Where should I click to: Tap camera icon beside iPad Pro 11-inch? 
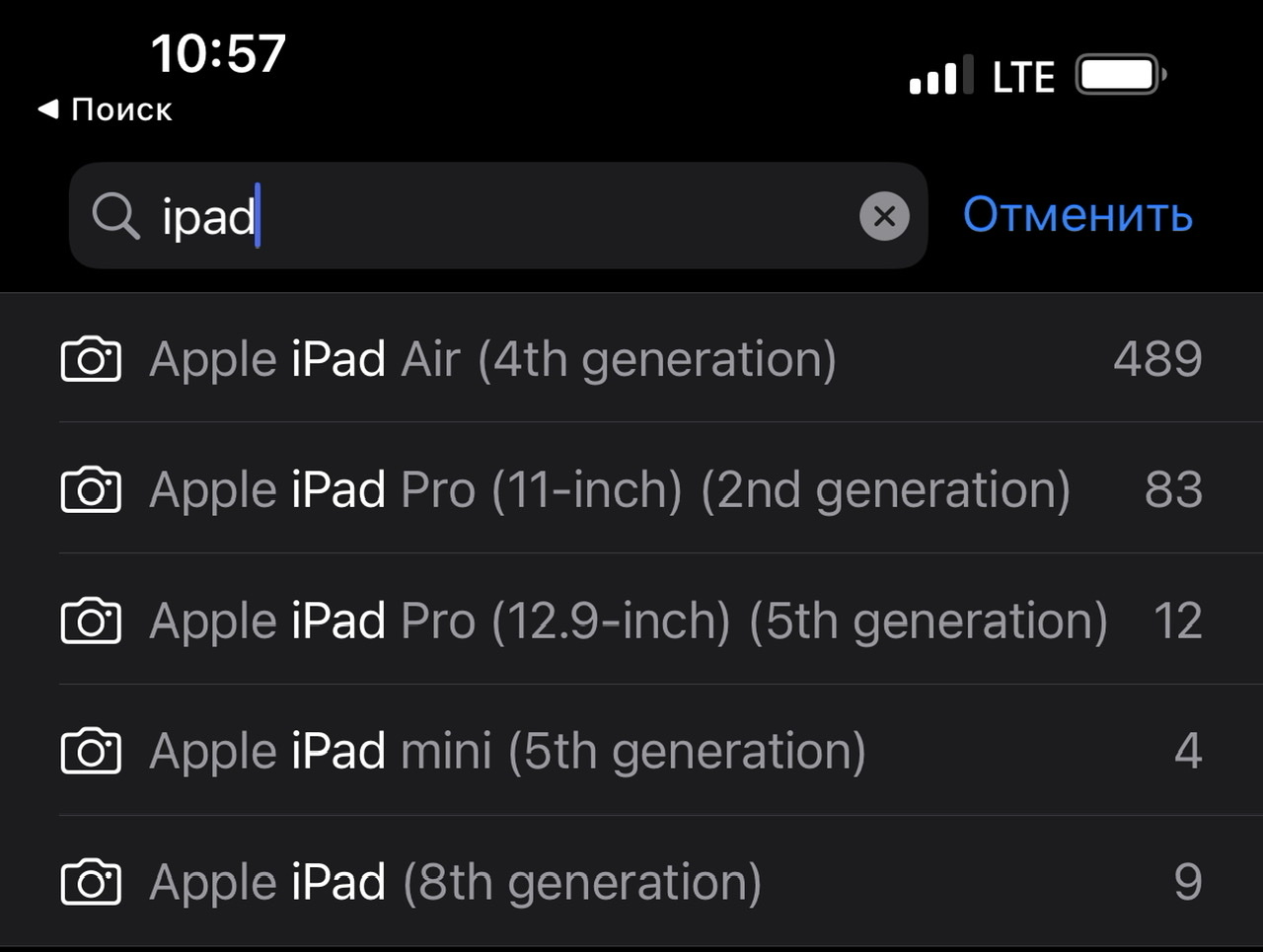coord(91,490)
